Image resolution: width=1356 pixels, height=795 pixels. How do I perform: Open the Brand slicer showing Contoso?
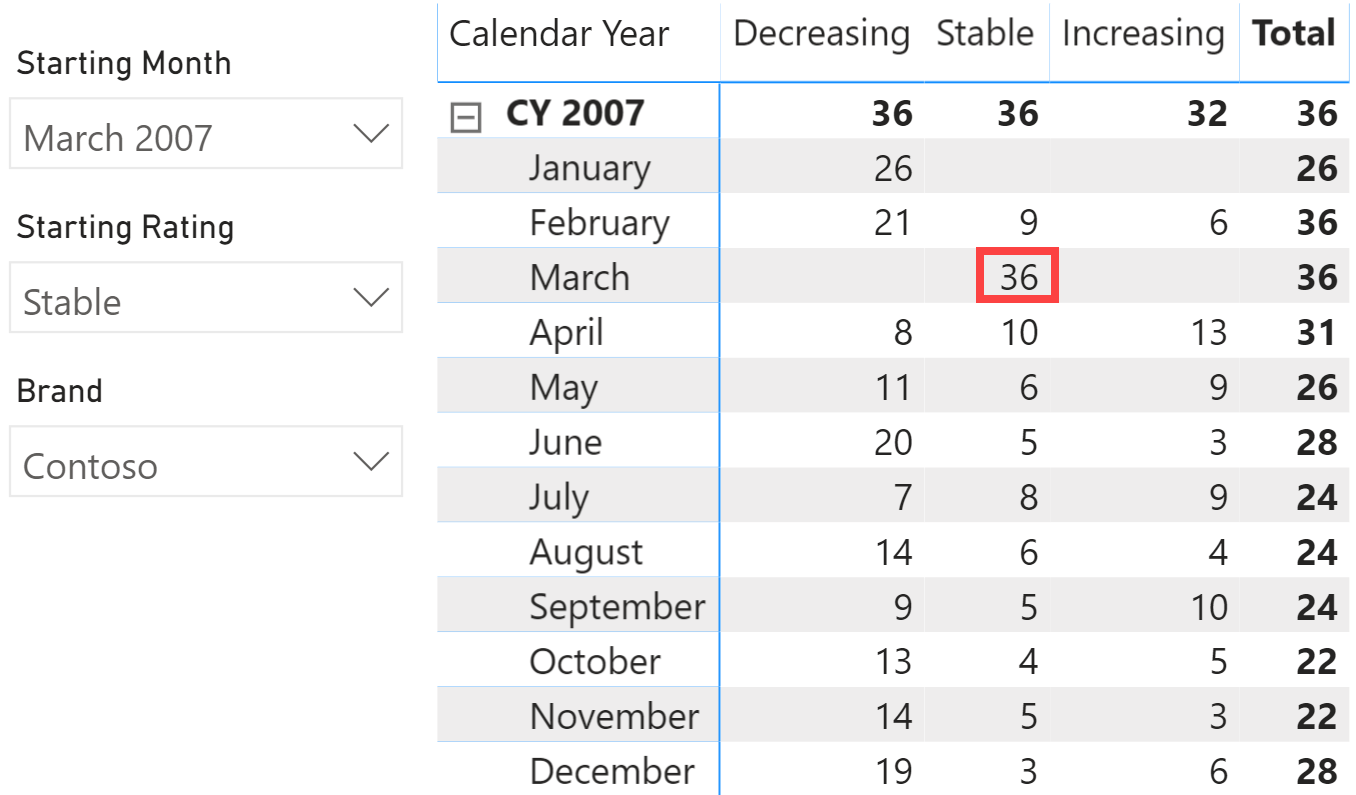[x=206, y=461]
